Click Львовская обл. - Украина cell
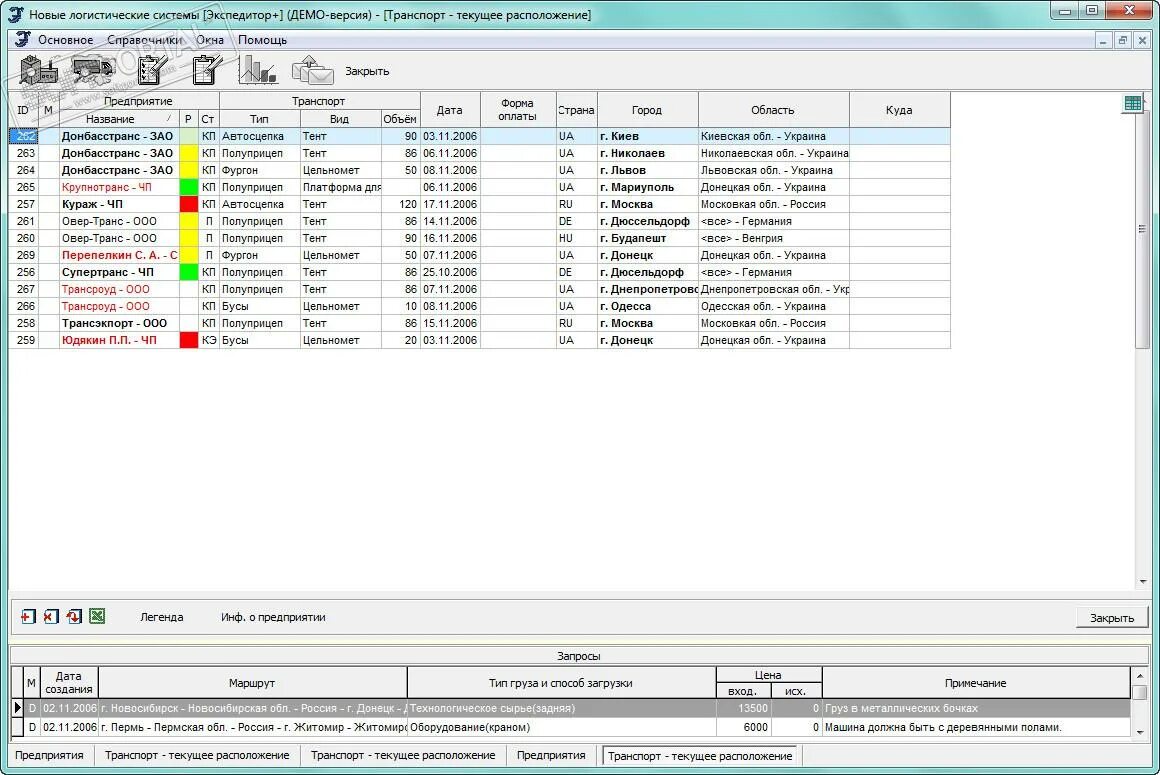The height and width of the screenshot is (775, 1160). pos(774,170)
